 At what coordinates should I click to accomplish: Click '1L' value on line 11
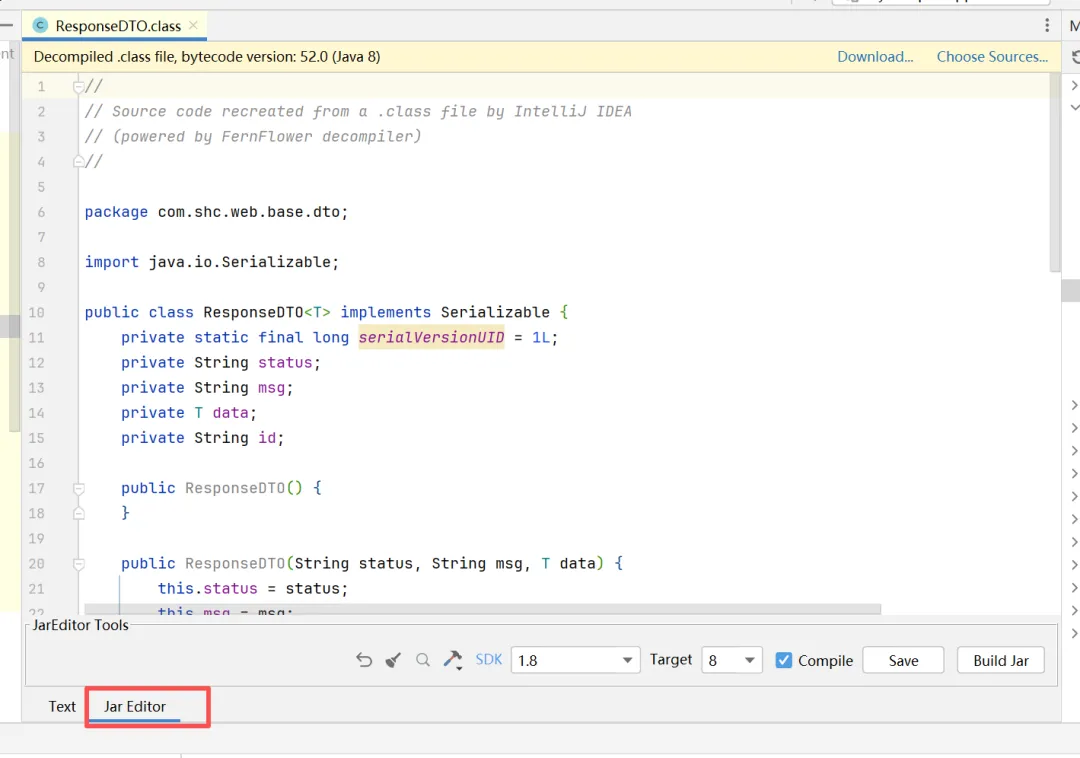pos(541,337)
